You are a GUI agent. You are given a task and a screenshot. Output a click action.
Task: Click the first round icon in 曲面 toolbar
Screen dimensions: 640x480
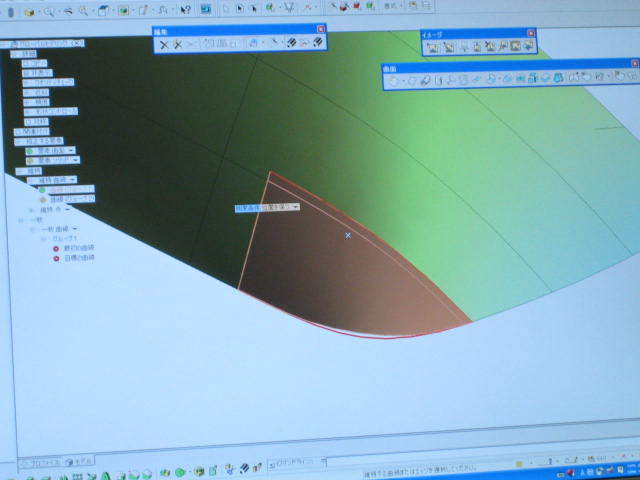coord(394,81)
